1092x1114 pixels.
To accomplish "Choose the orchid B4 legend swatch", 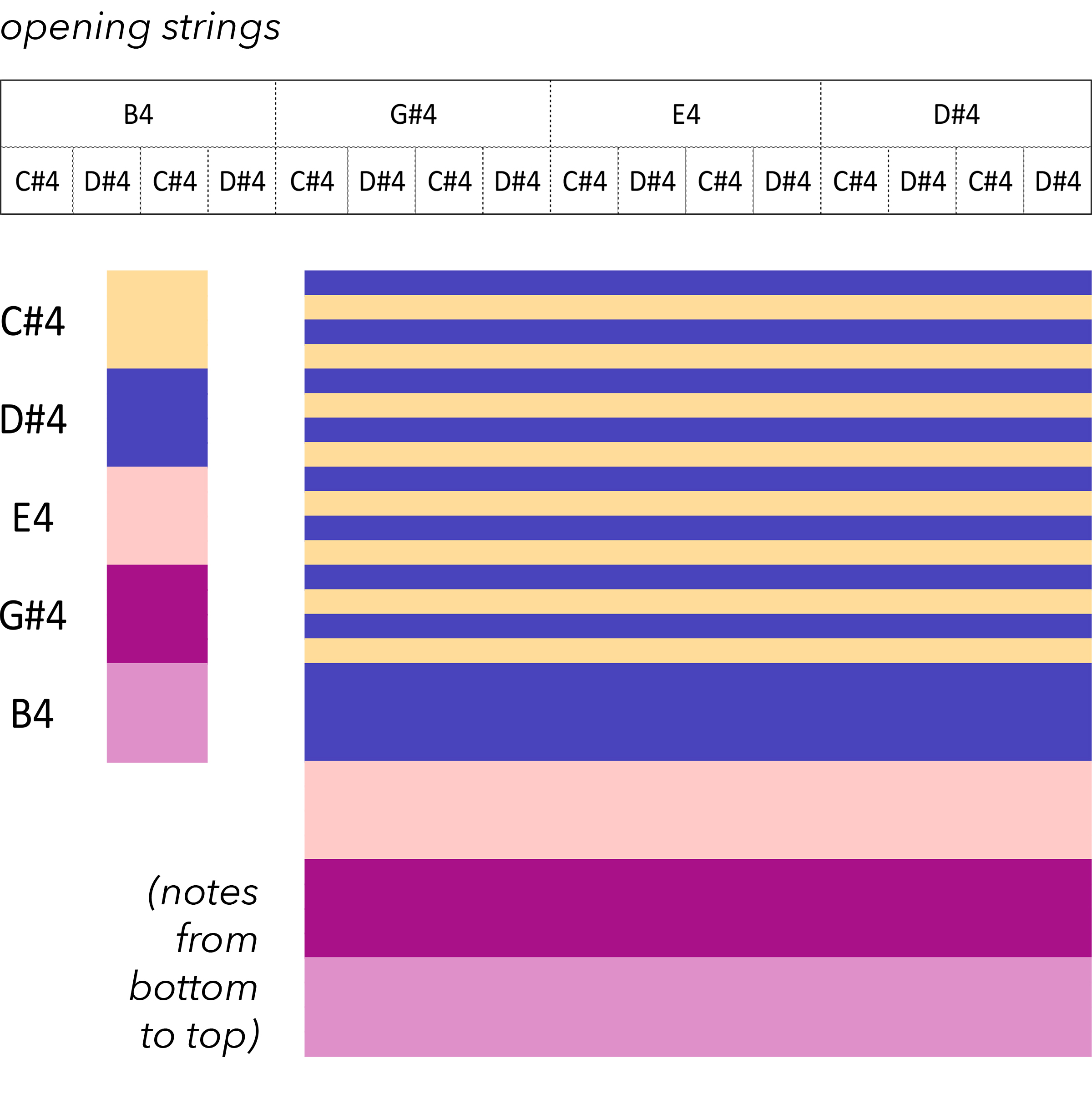I will pos(157,713).
